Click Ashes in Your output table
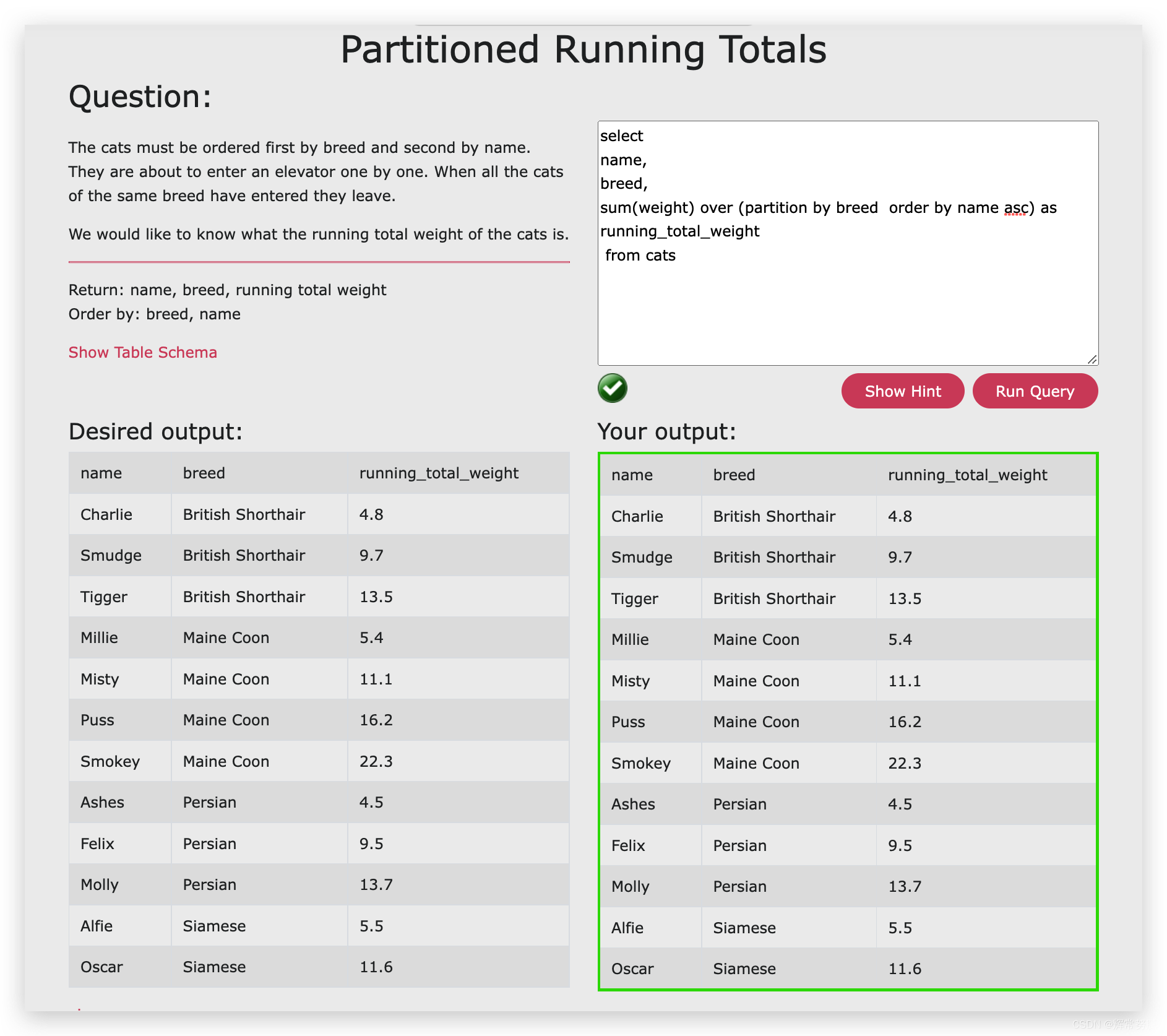Image resolution: width=1167 pixels, height=1036 pixels. coord(633,804)
